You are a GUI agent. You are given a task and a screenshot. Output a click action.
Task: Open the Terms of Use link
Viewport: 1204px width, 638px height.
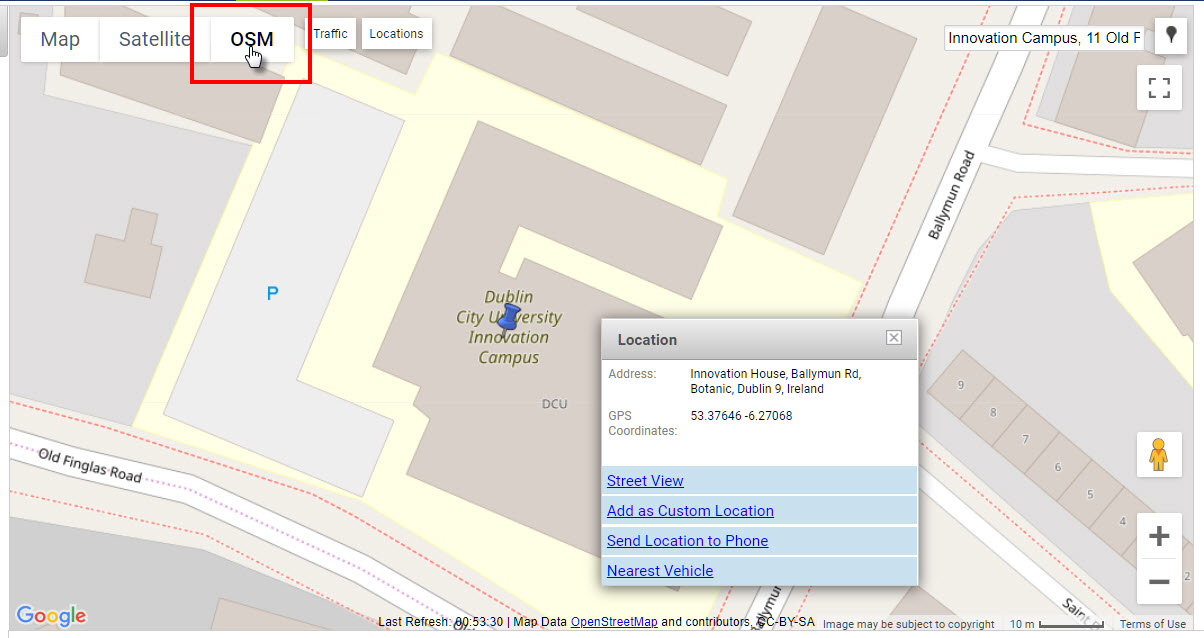[x=1152, y=624]
